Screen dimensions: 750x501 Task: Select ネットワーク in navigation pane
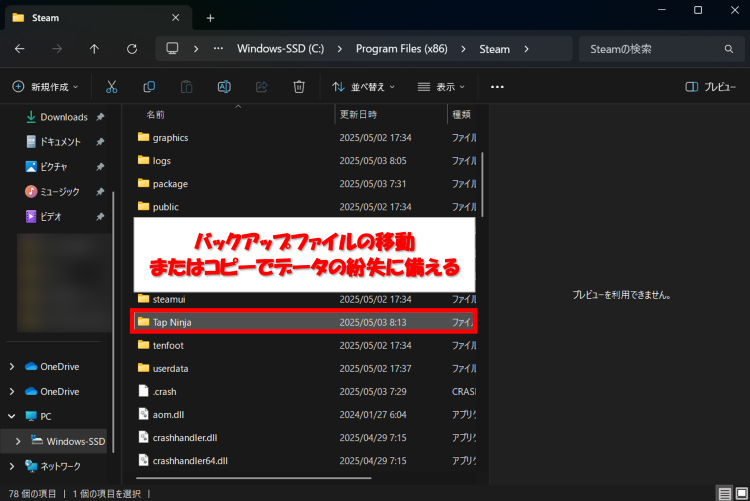pyautogui.click(x=53, y=466)
